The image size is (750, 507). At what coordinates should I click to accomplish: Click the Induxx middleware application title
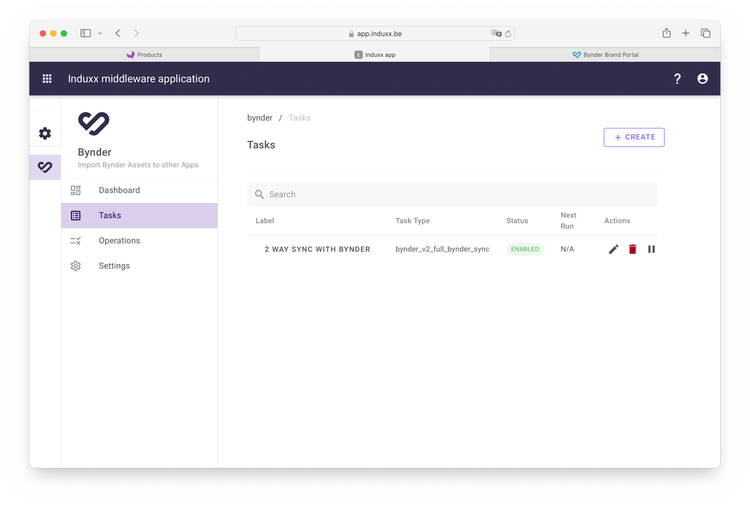coord(139,79)
